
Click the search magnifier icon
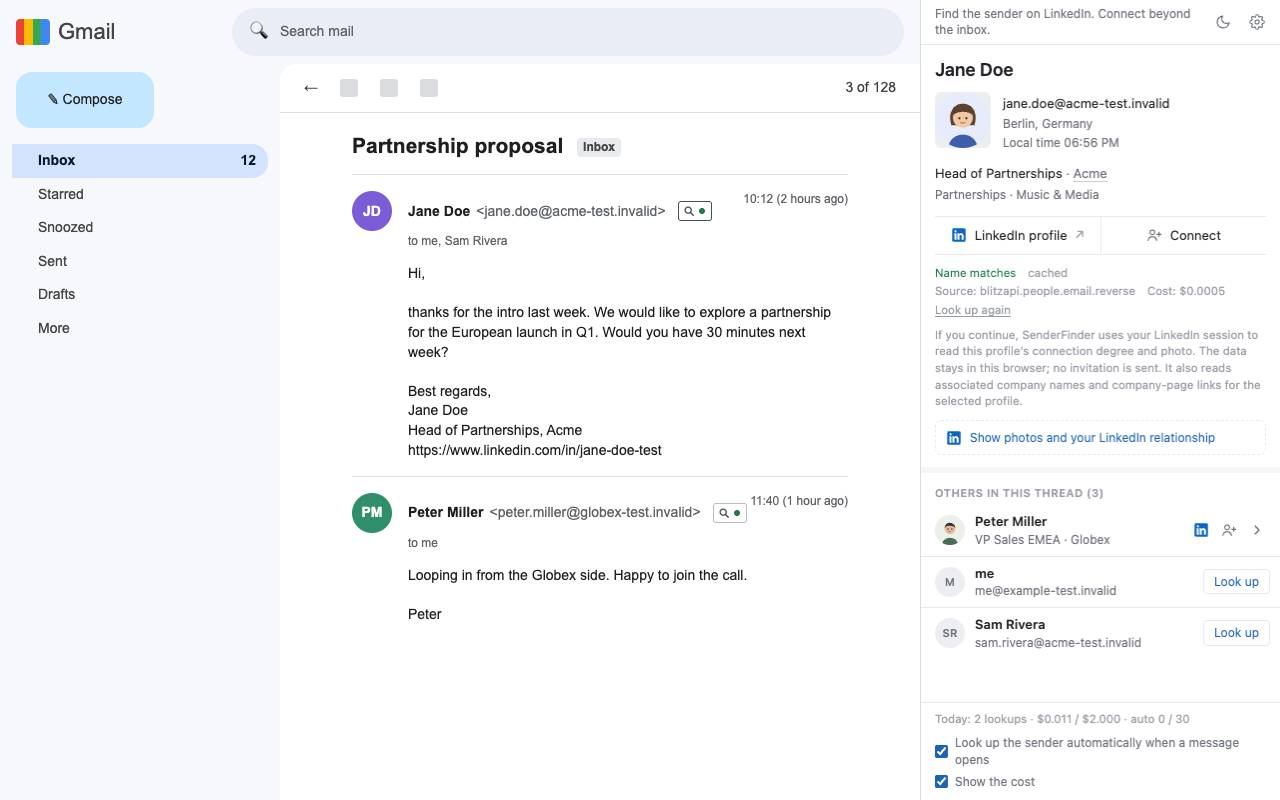click(259, 31)
